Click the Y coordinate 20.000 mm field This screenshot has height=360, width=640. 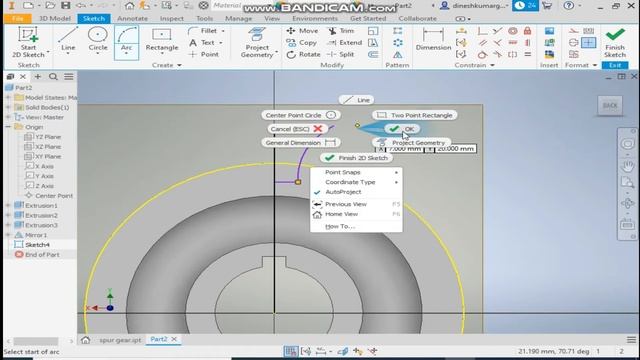click(x=456, y=149)
